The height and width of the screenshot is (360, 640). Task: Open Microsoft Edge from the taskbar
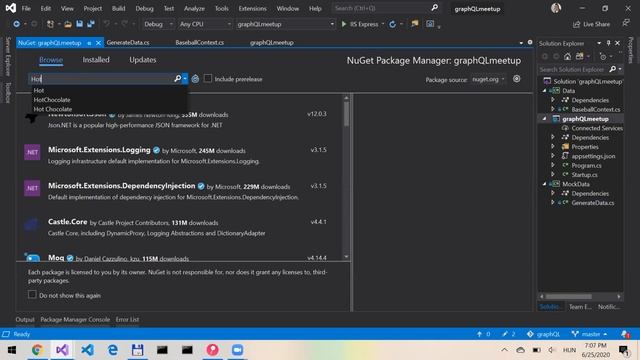(112, 350)
